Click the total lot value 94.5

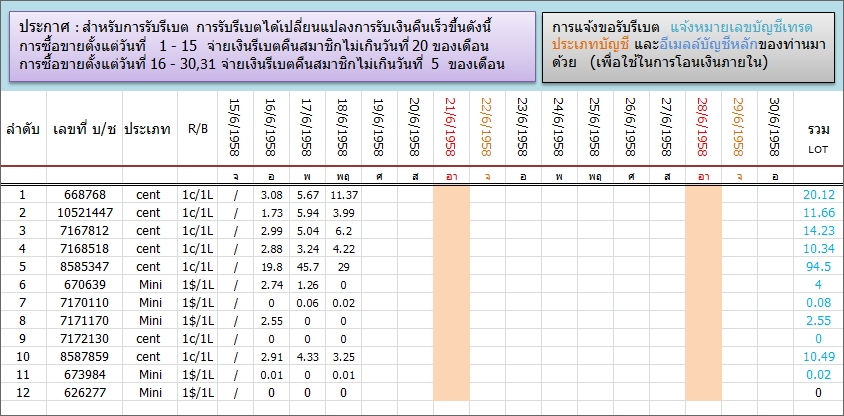coord(818,266)
